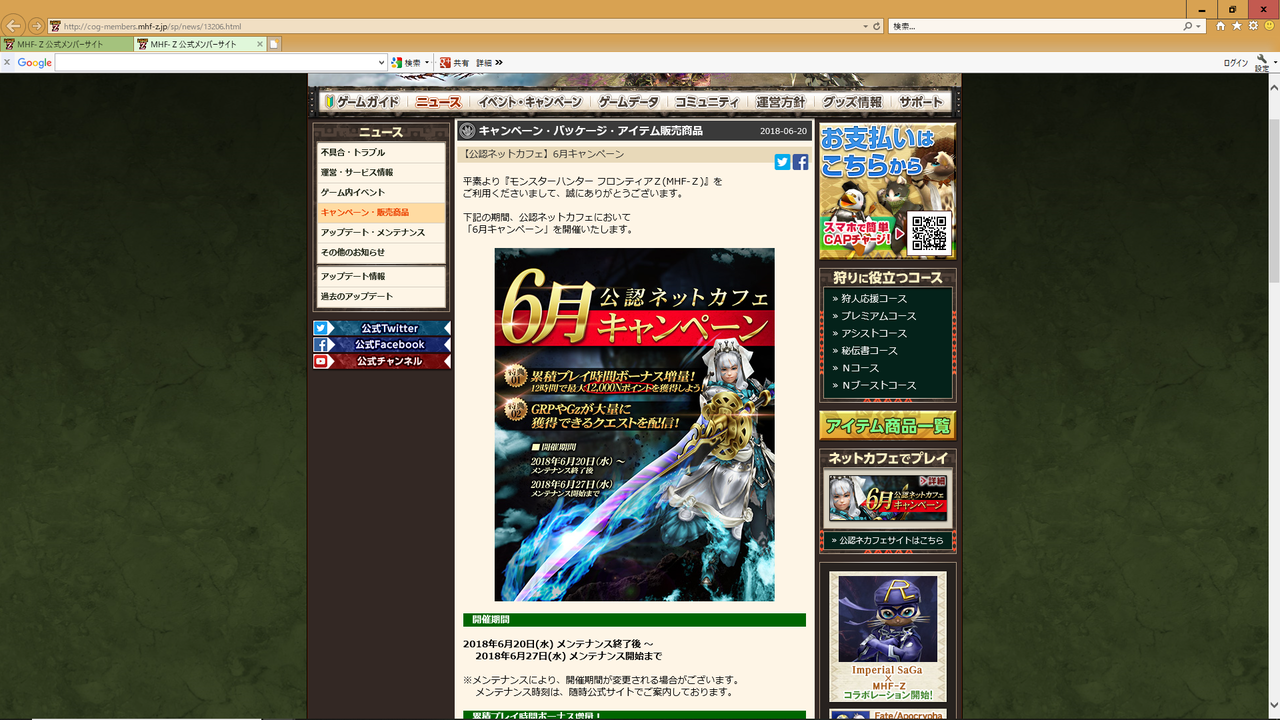Select 不具合・トラブル in news sidebar
1280x720 pixels.
381,153
